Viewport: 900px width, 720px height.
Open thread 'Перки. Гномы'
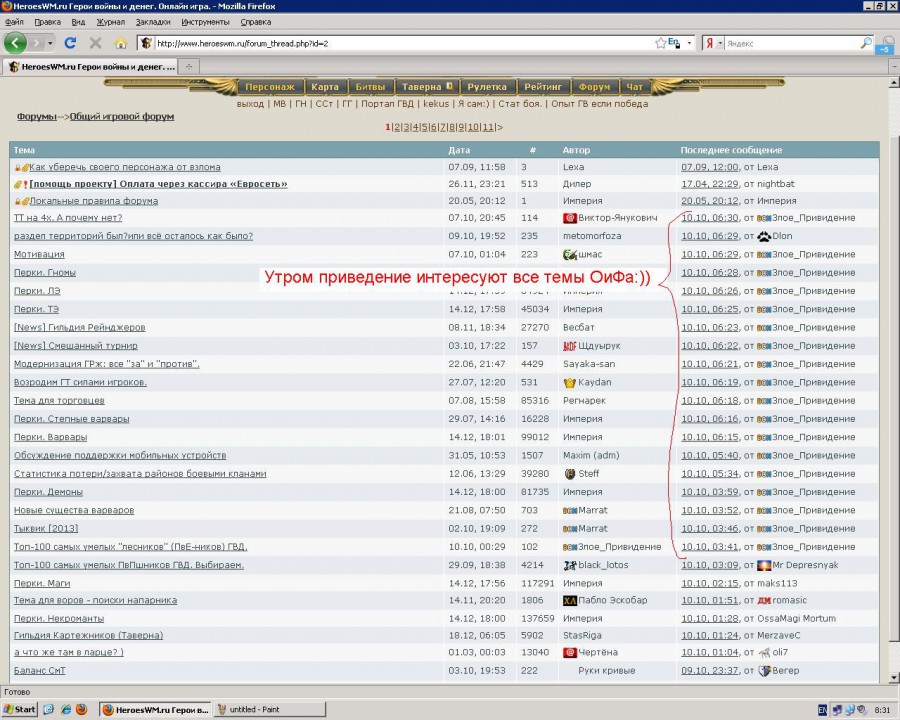click(x=44, y=272)
